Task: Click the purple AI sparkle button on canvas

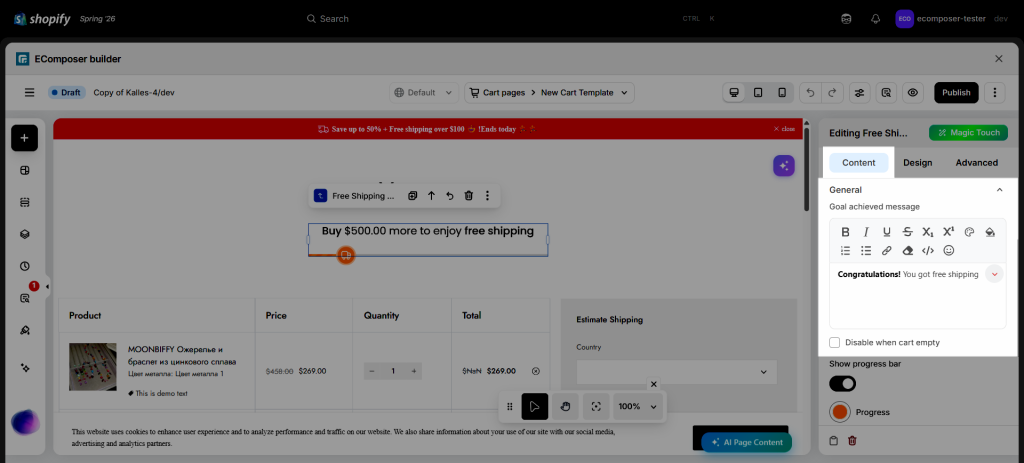Action: click(784, 166)
